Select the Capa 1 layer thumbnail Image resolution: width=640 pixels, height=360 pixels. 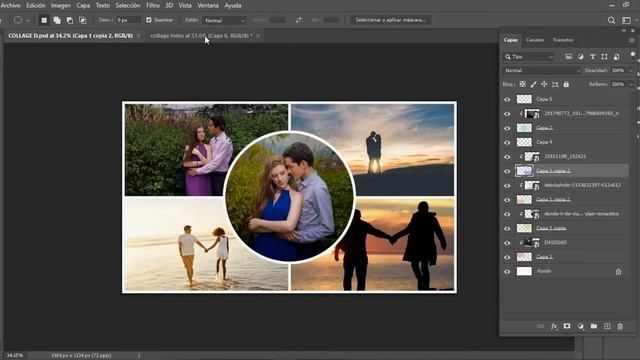coord(524,257)
